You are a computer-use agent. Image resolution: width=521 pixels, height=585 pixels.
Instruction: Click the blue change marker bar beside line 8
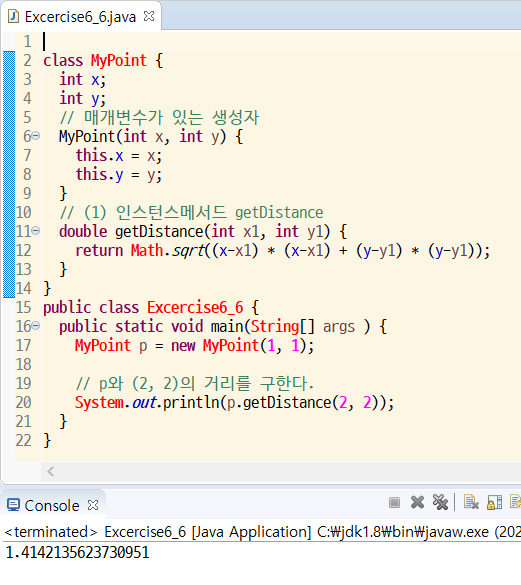(9, 175)
